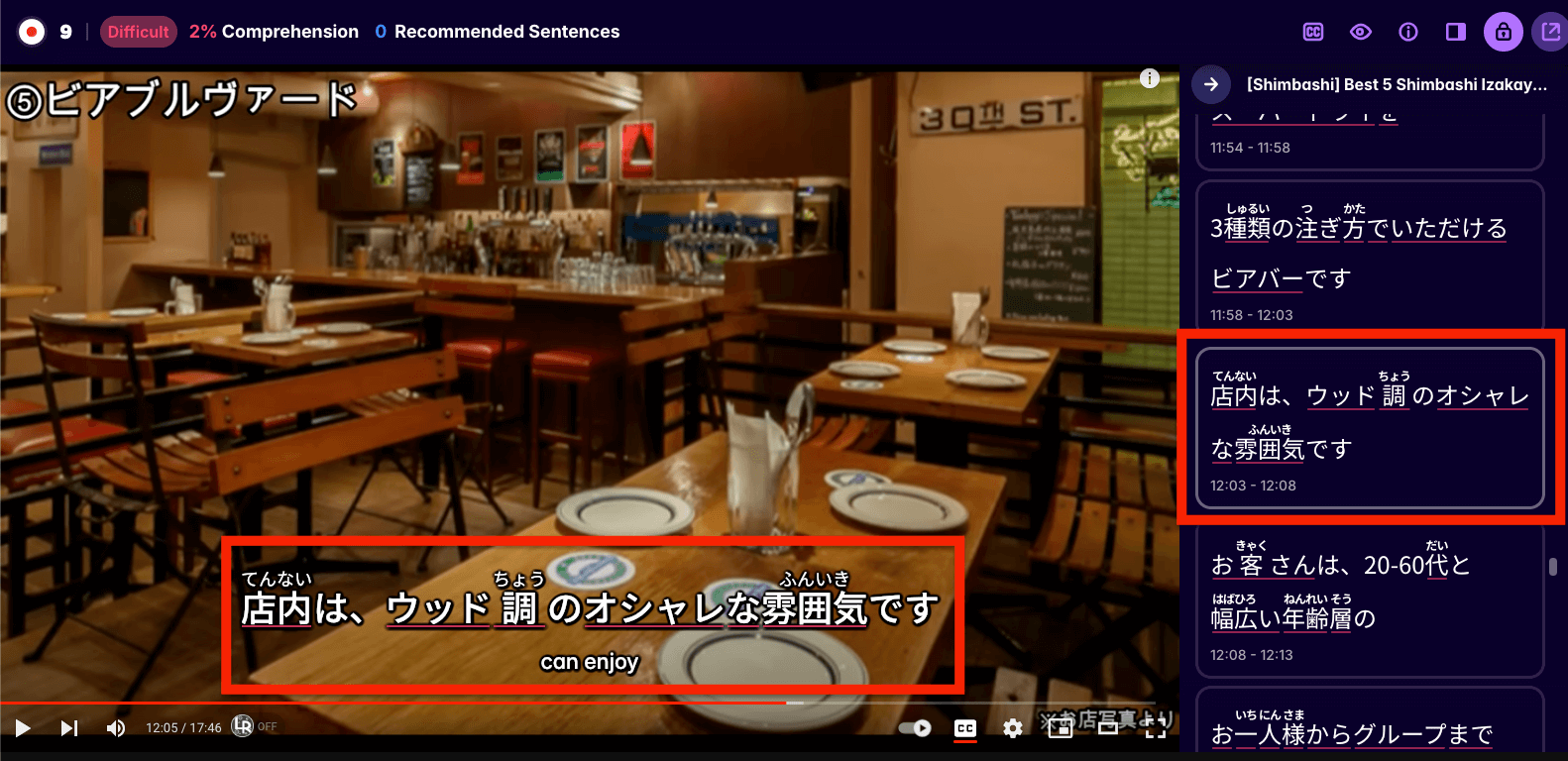This screenshot has height=761, width=1568.
Task: Look up お一人様 in the sidebar
Action: (1258, 735)
